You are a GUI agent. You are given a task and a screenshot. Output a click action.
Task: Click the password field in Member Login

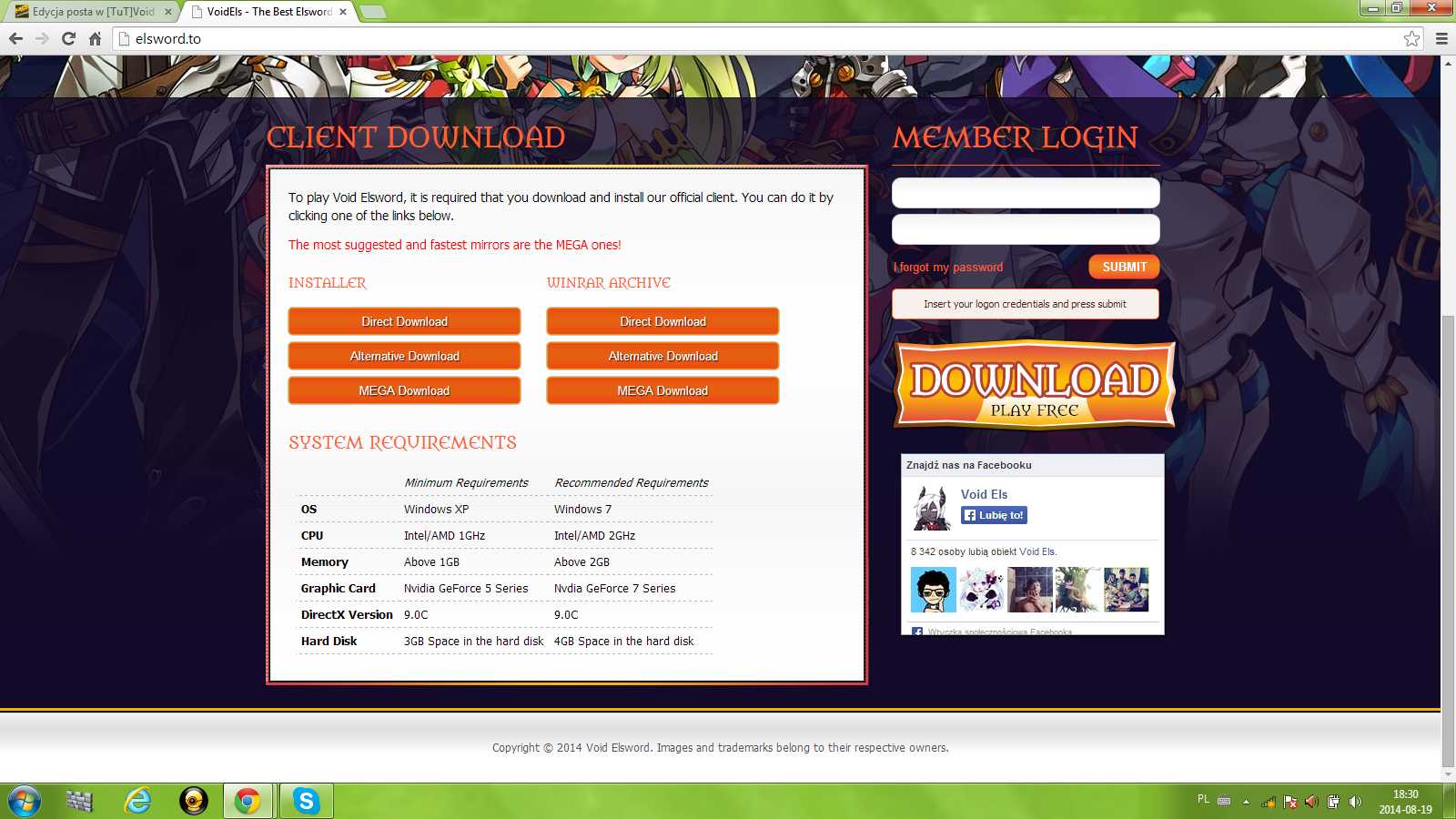[x=1026, y=229]
